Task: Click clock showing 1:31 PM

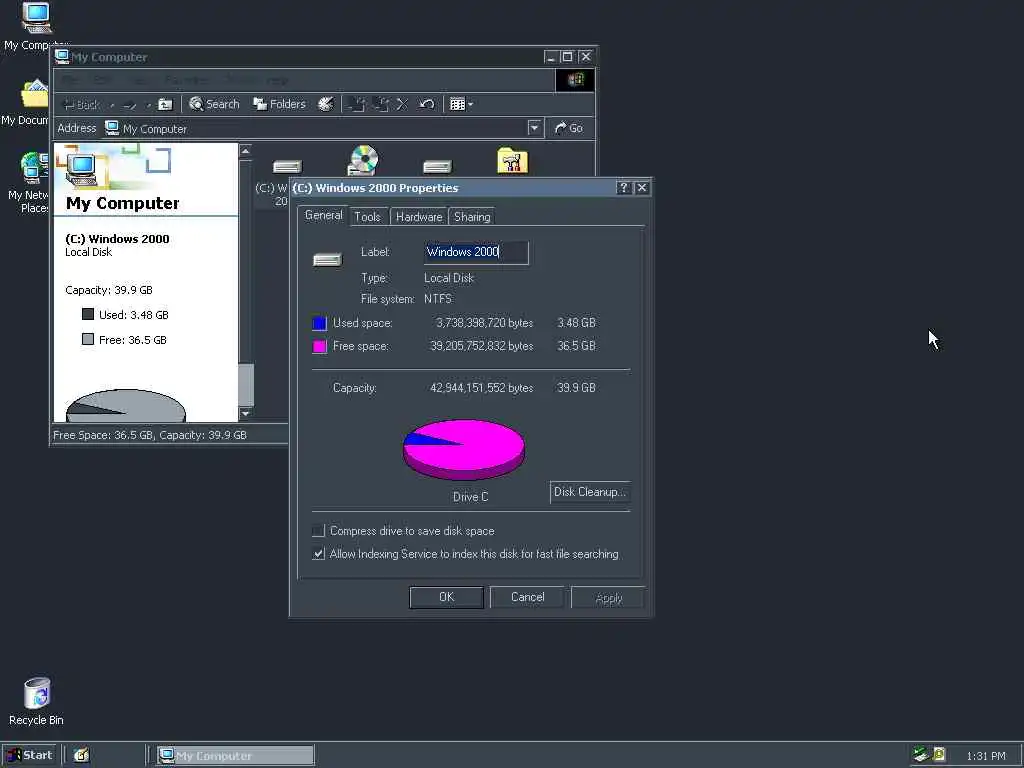Action: (986, 756)
